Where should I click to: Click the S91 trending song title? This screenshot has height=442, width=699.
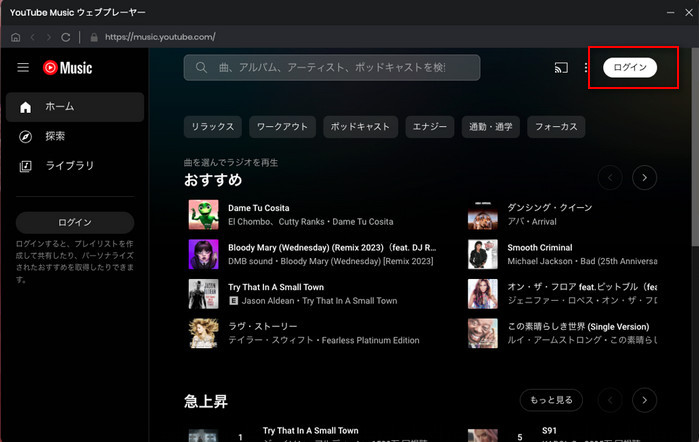click(x=549, y=430)
